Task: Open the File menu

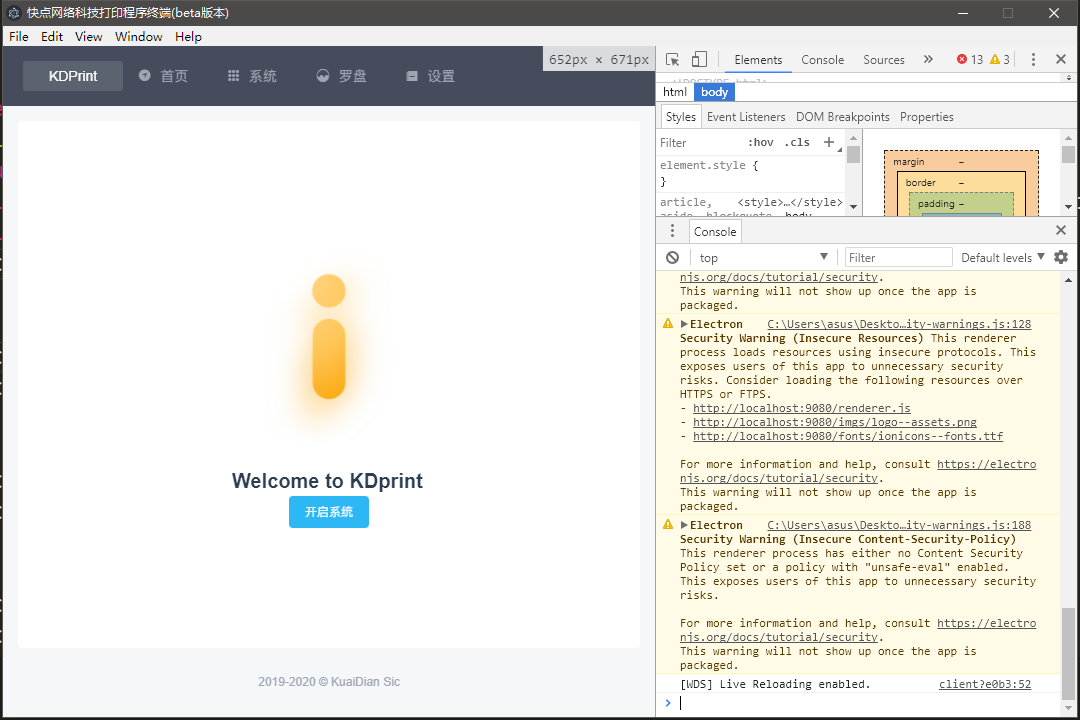Action: 19,37
